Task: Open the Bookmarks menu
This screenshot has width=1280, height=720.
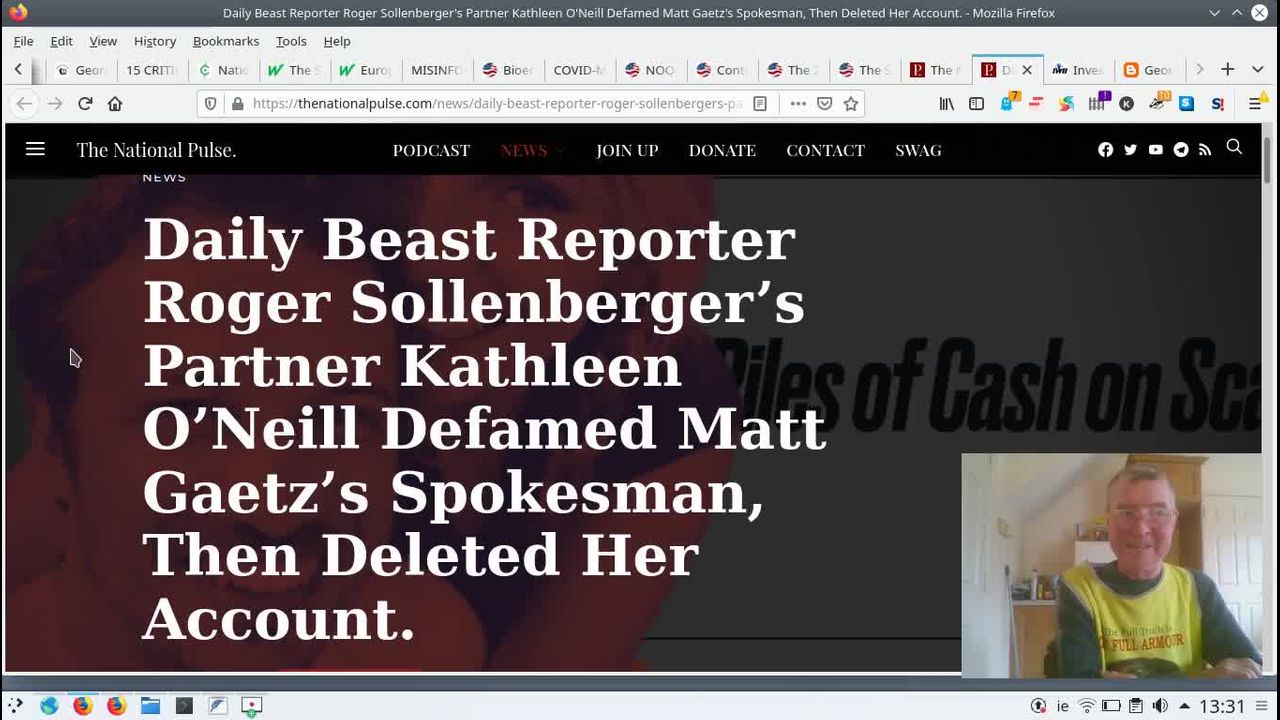Action: point(225,41)
